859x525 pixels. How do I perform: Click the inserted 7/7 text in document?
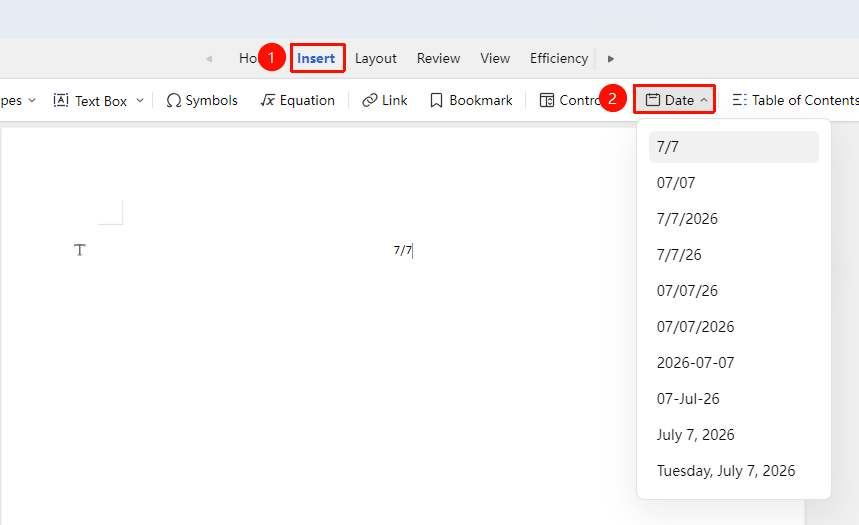tap(403, 250)
